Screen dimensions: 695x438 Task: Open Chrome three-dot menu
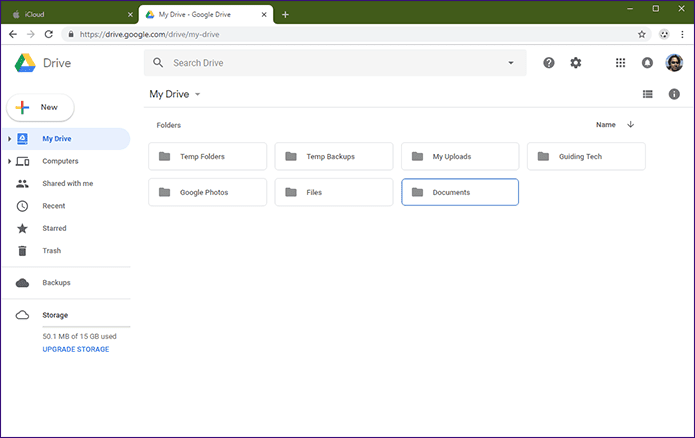pyautogui.click(x=682, y=34)
